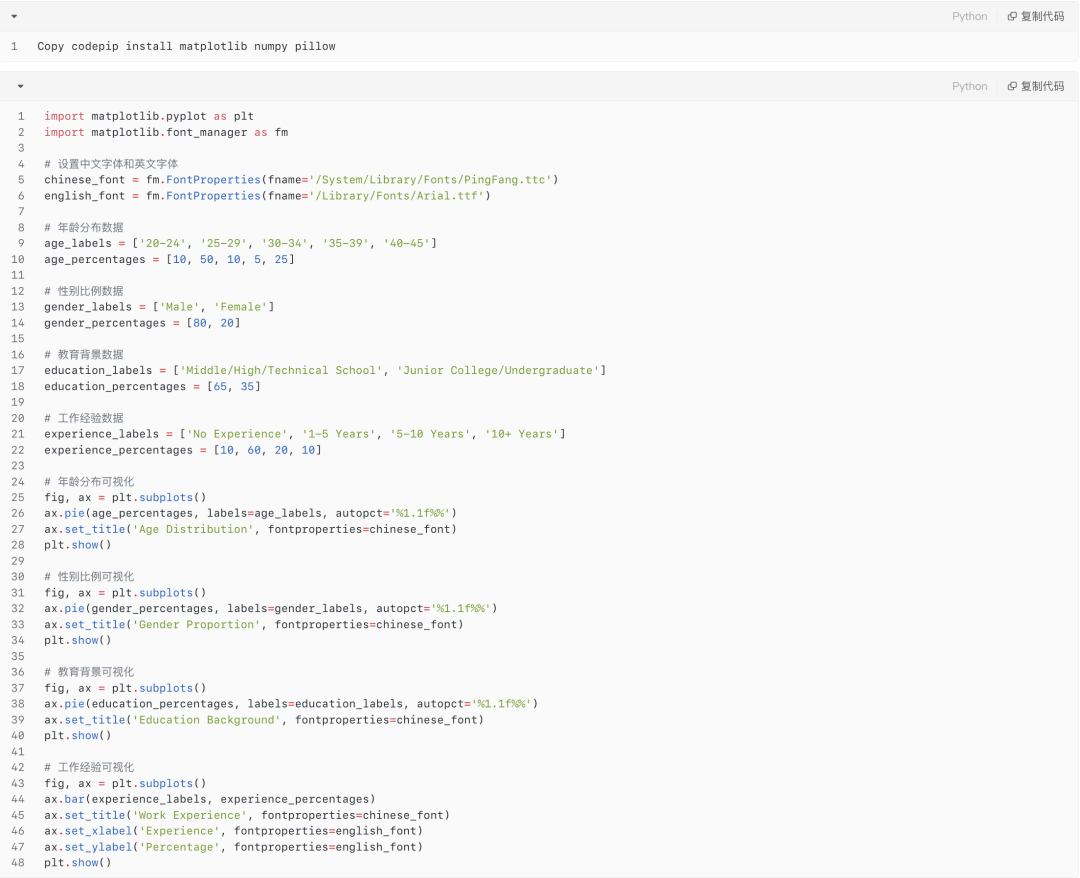Viewport: 1080px width, 878px height.
Task: Click the set_ylabel 'Percentage' line
Action: click(x=233, y=847)
